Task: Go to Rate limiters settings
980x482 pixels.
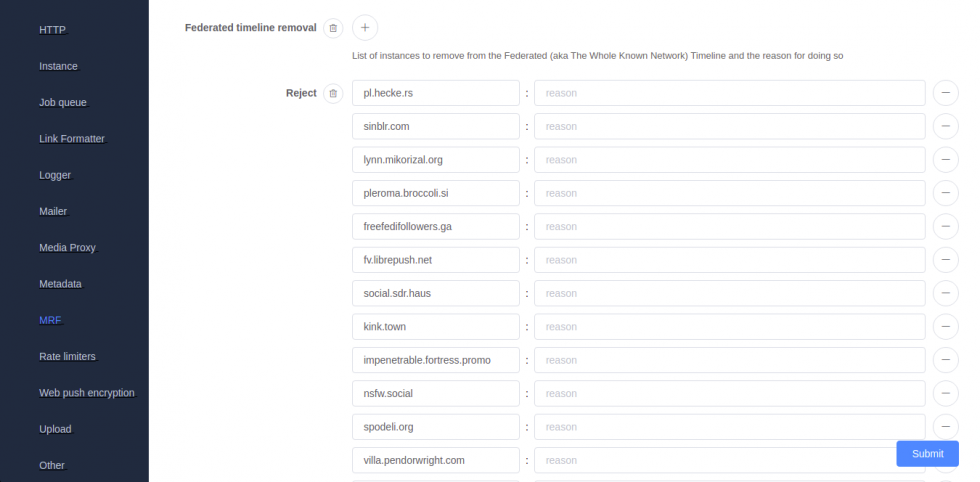Action: (67, 356)
